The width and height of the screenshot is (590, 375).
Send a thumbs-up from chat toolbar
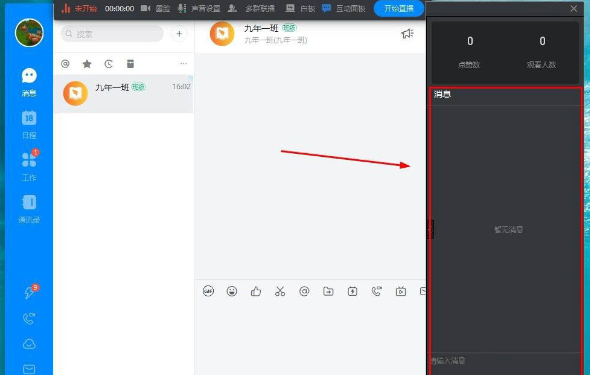click(256, 291)
